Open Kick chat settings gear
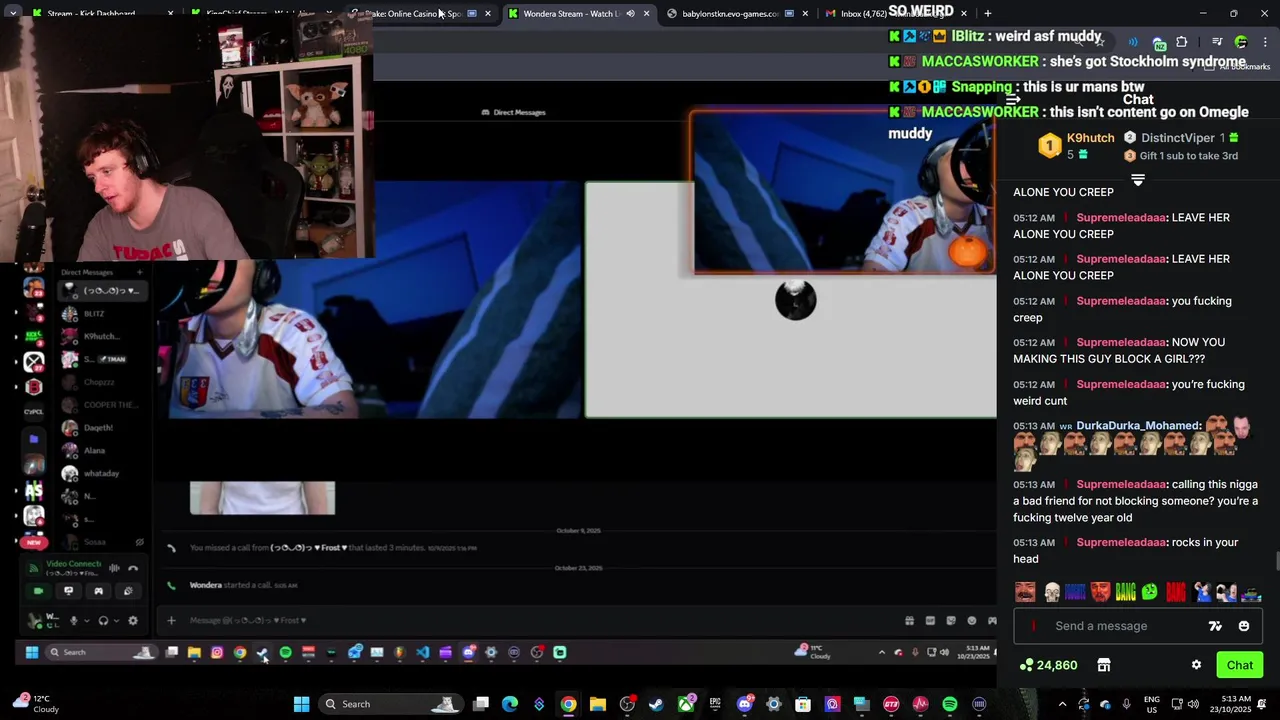 [1196, 665]
